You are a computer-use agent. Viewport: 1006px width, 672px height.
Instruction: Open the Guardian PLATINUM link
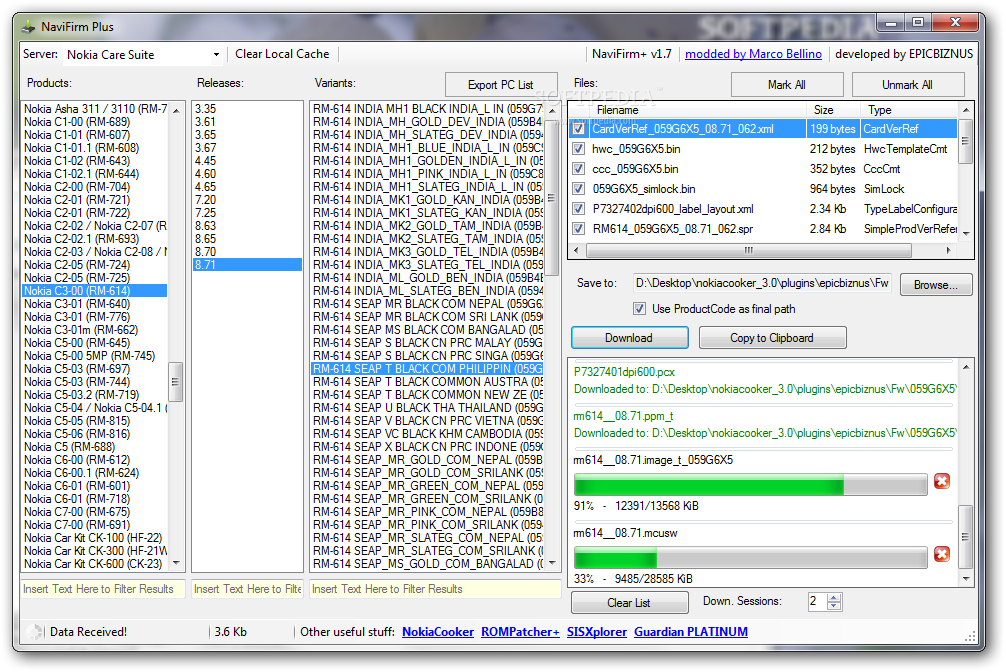[x=691, y=632]
